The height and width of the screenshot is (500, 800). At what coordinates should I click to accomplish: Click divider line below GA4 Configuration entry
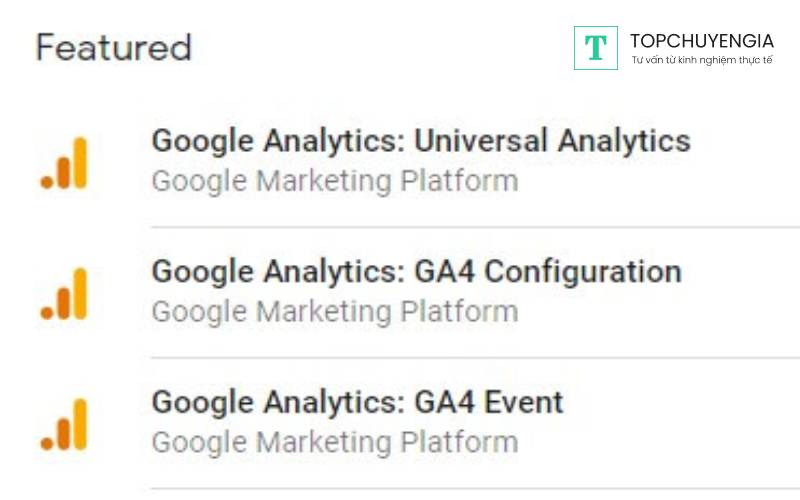(x=475, y=357)
